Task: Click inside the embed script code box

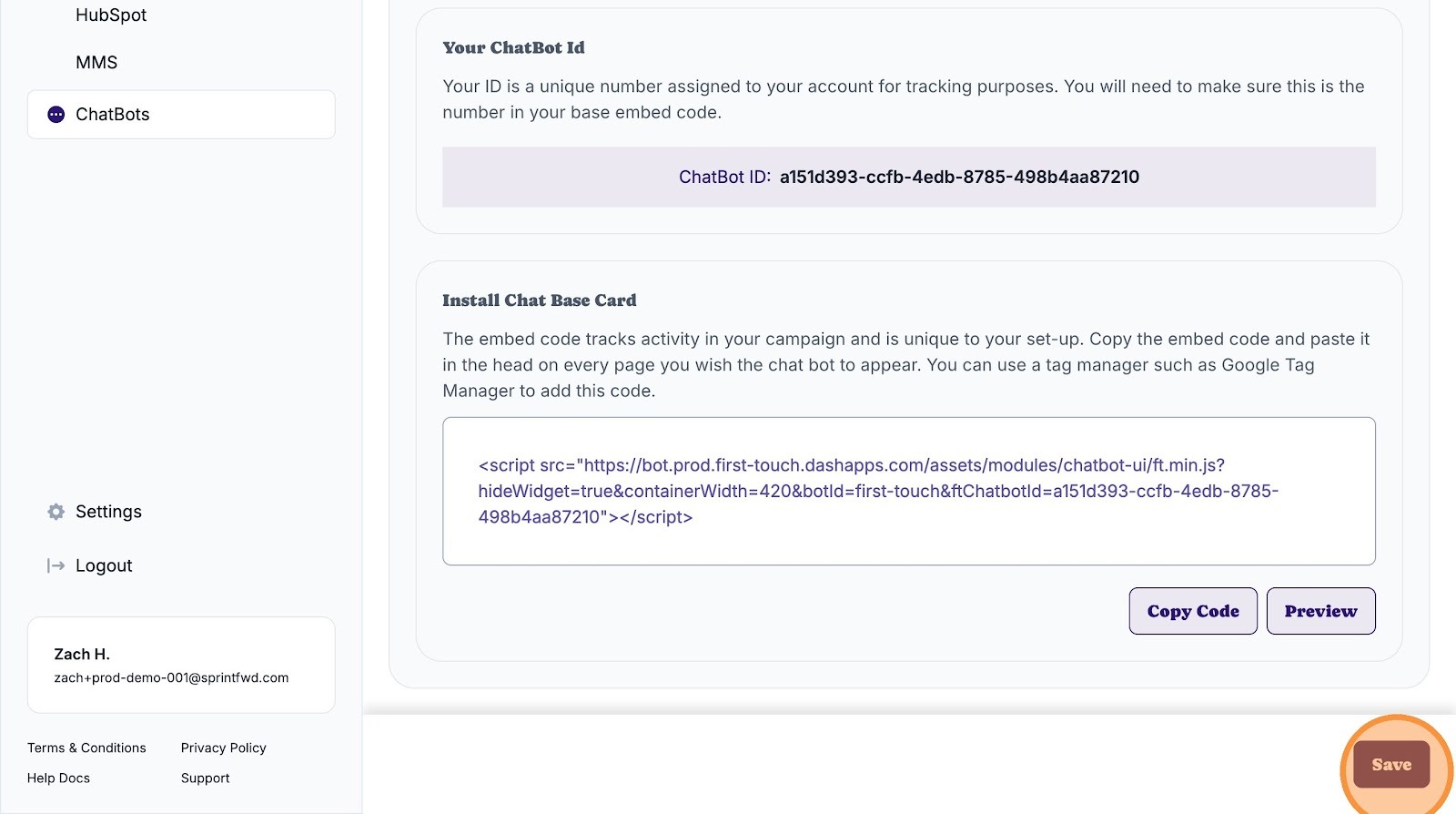Action: pos(909,492)
